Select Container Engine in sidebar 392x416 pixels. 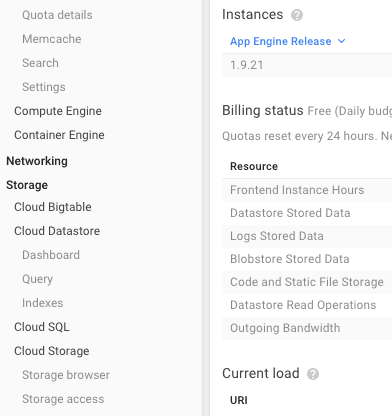59,135
